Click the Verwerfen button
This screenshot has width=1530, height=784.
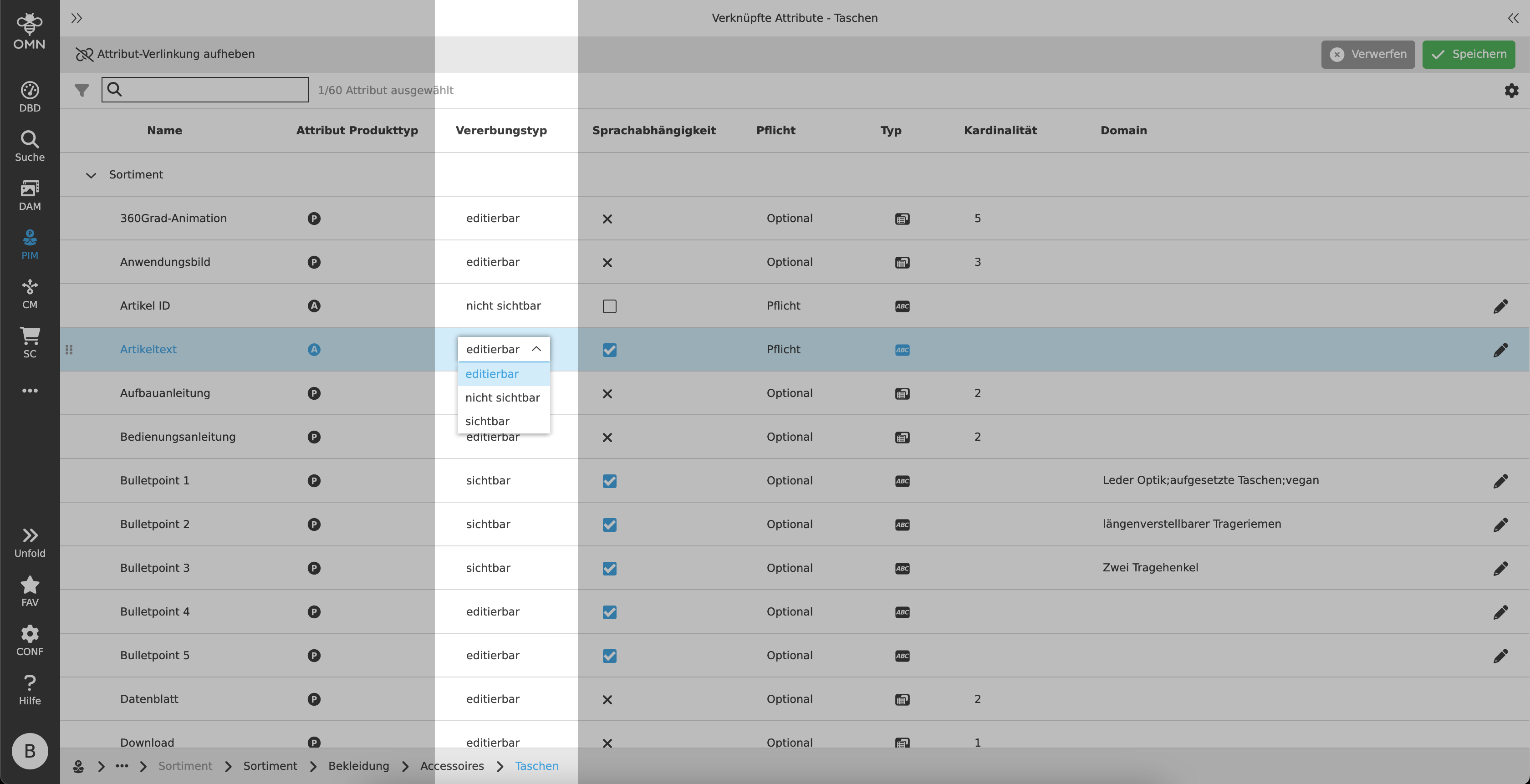coord(1367,54)
